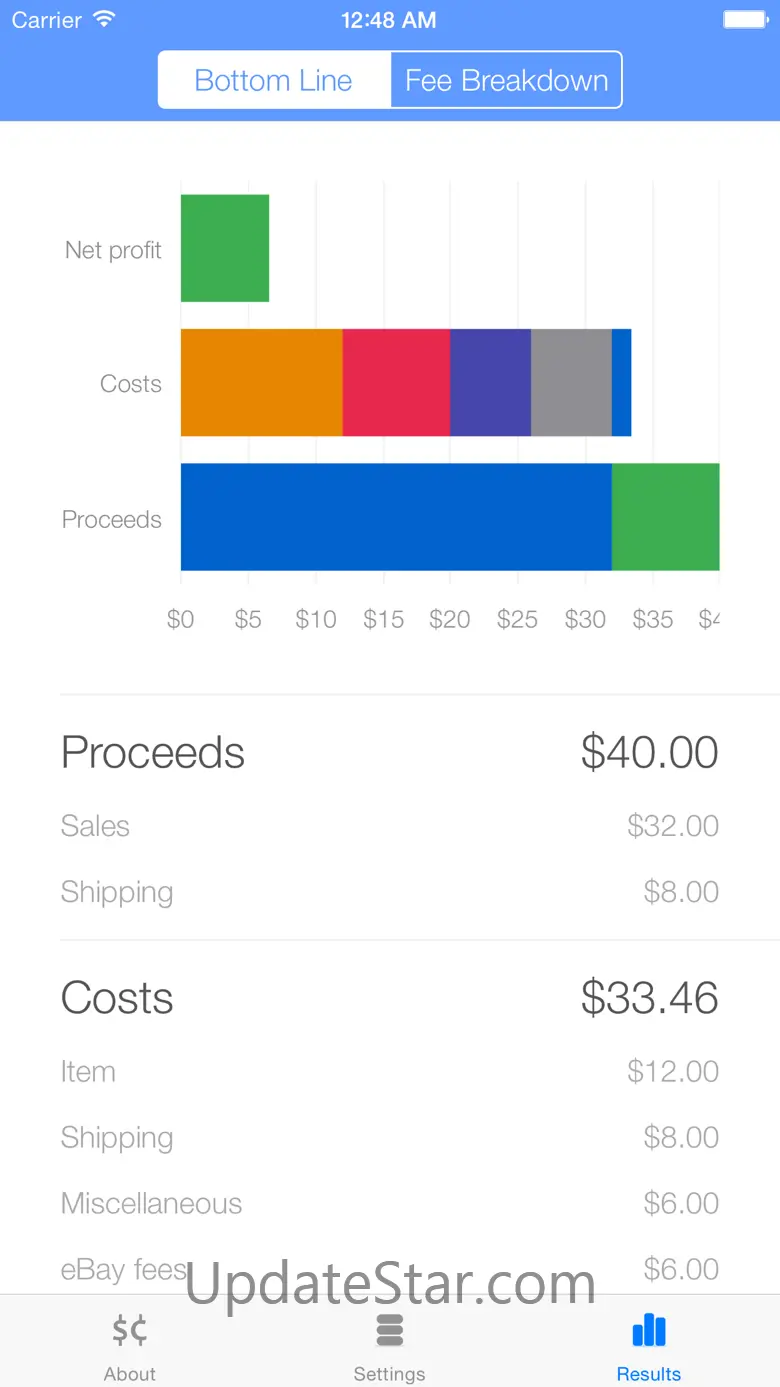Tap the Settings stack icon
This screenshot has height=1387, width=780.
coord(389,1331)
